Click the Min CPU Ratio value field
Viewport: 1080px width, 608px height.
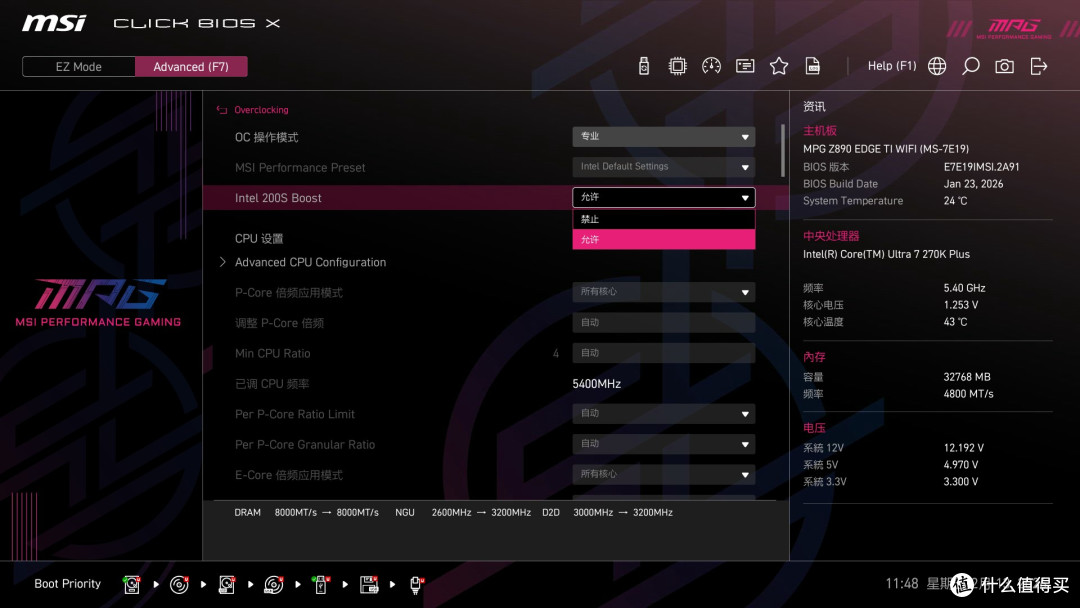663,353
